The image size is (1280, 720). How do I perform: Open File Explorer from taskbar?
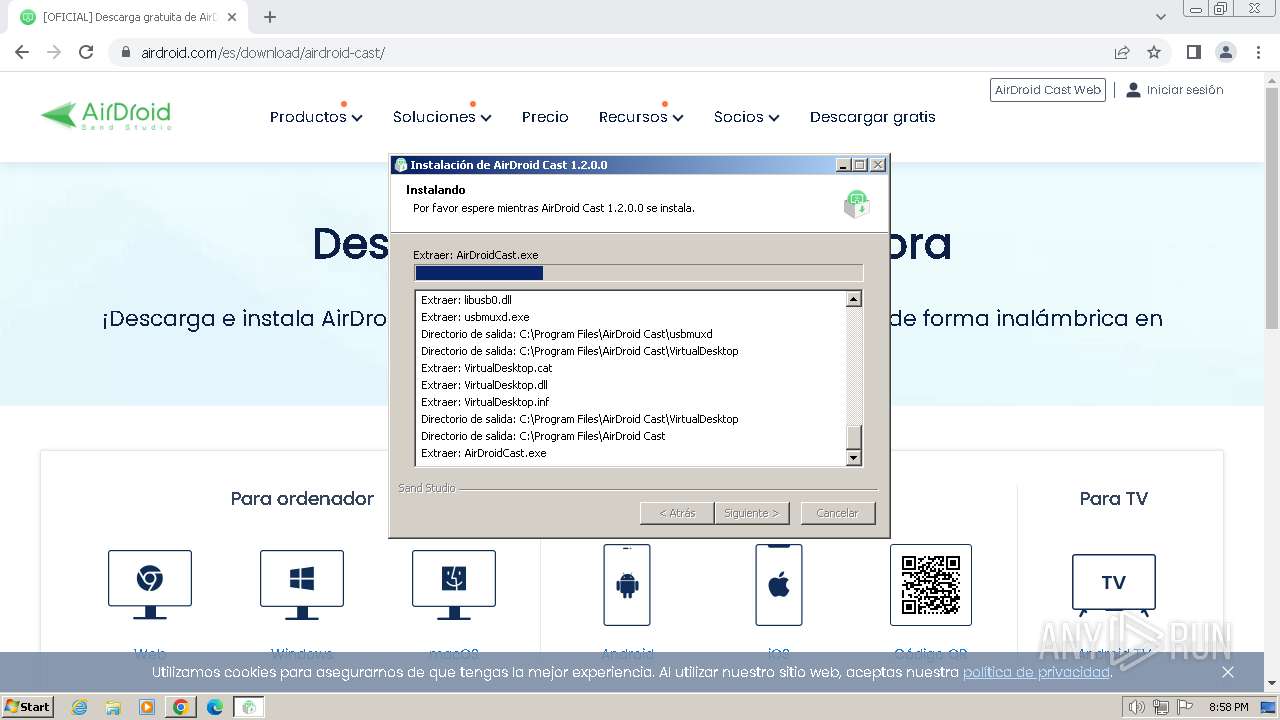(x=113, y=707)
